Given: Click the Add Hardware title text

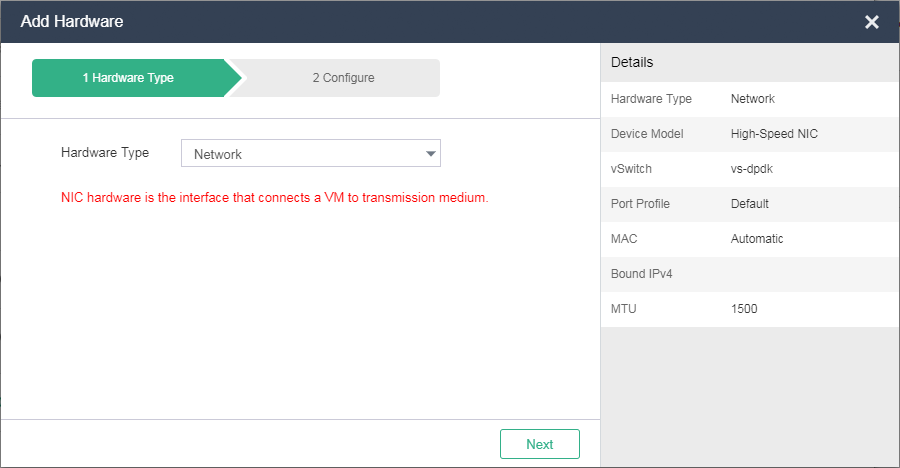Looking at the screenshot, I should [72, 21].
